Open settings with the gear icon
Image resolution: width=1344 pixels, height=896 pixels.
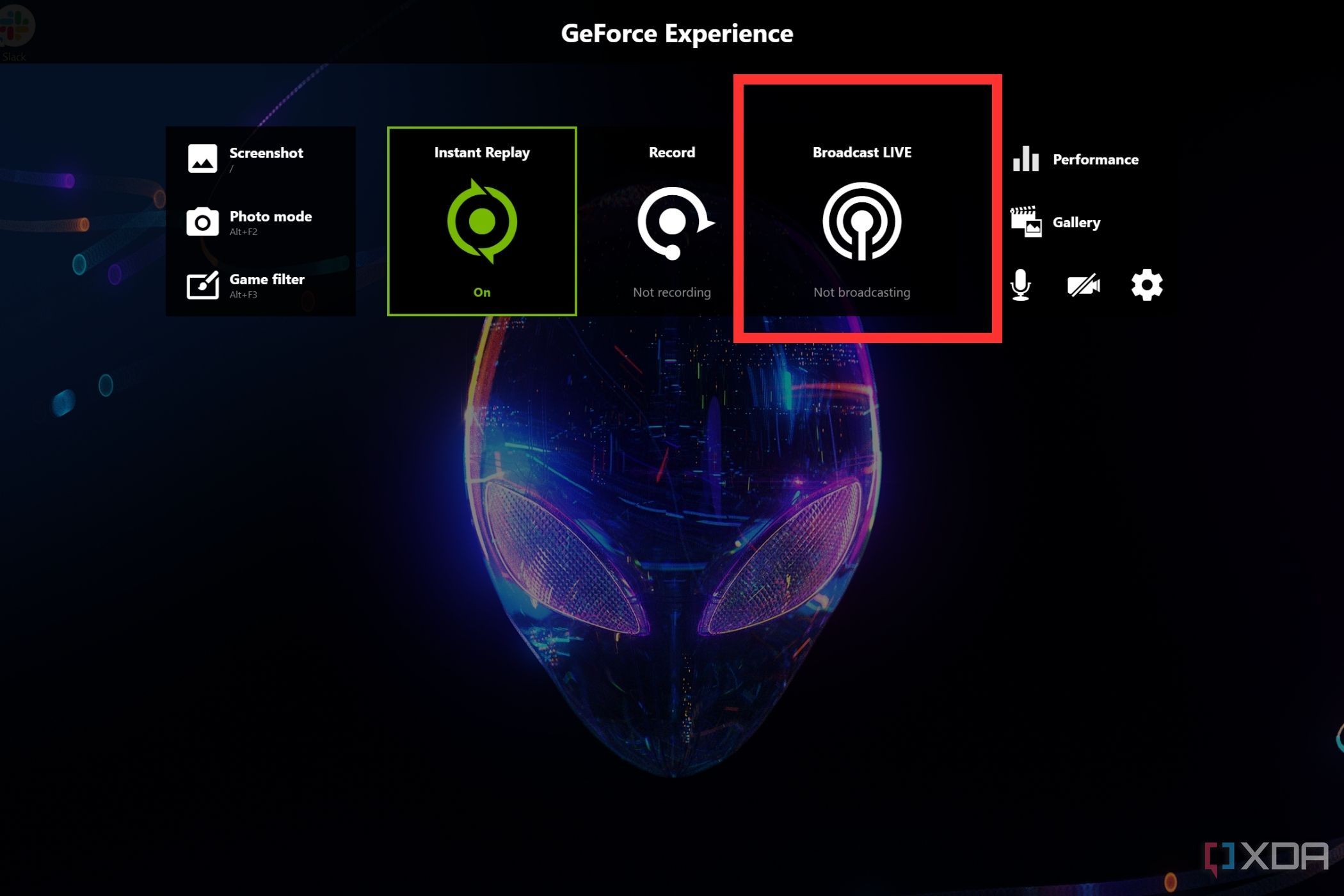[1147, 285]
